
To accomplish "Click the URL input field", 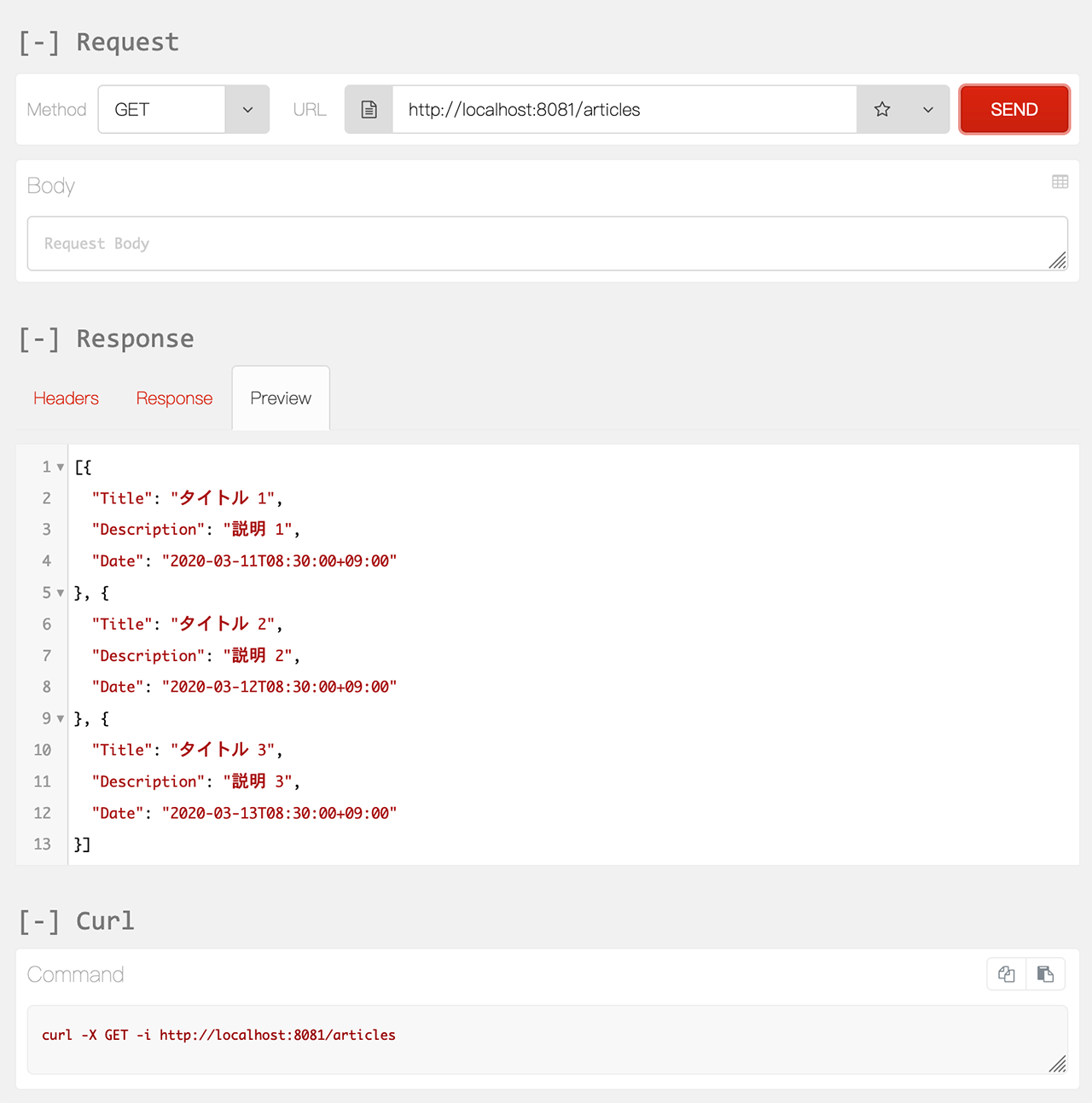I will click(x=623, y=110).
